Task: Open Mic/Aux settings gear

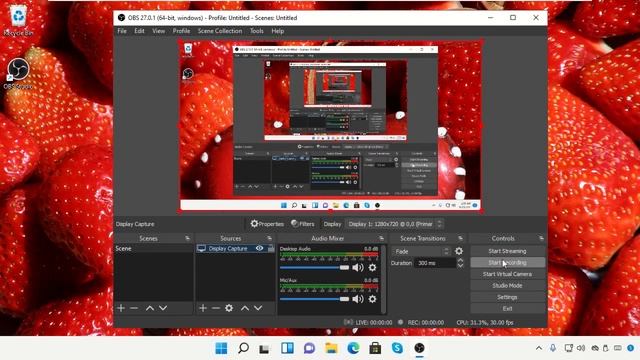Action: coord(372,299)
